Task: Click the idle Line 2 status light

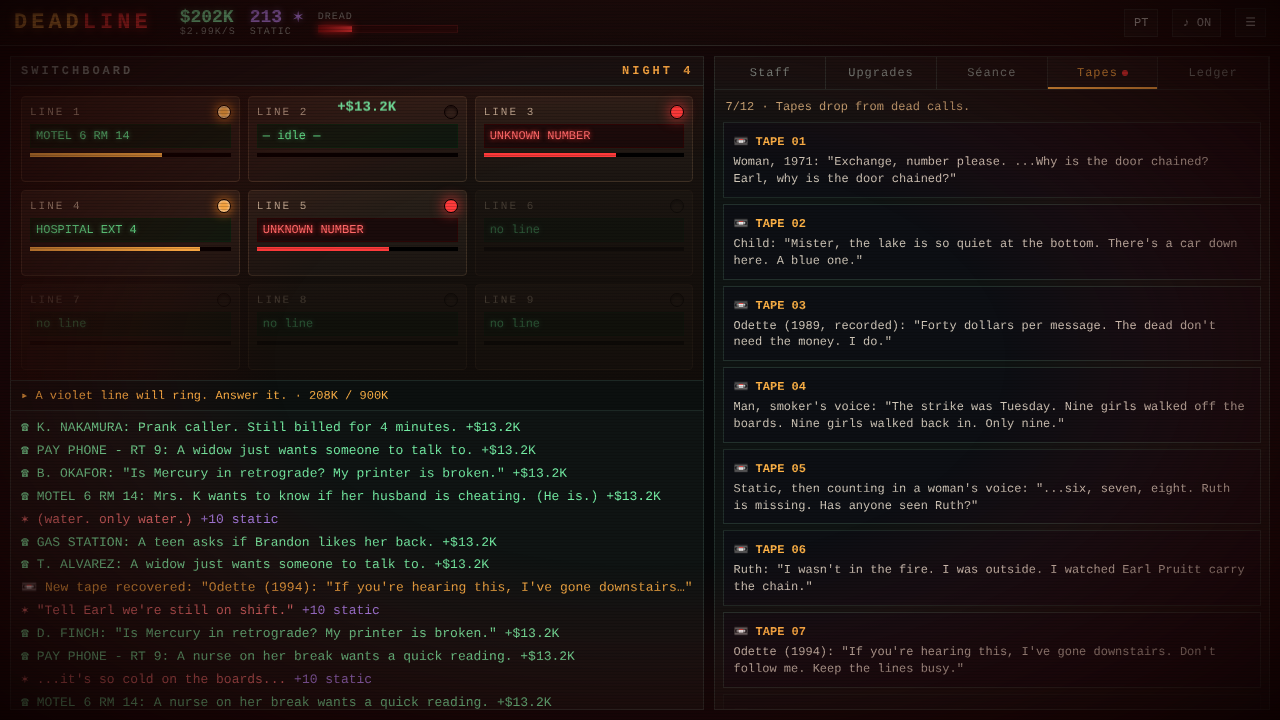Action: tap(451, 112)
